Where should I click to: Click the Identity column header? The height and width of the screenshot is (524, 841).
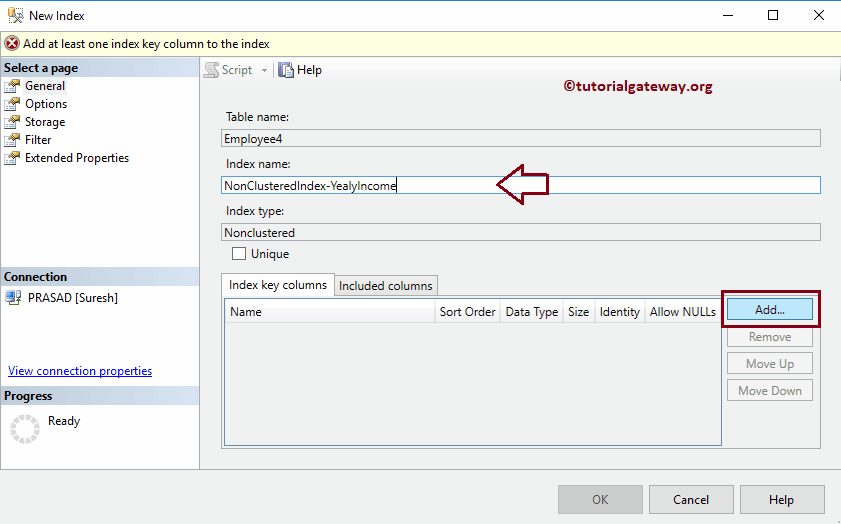point(619,312)
